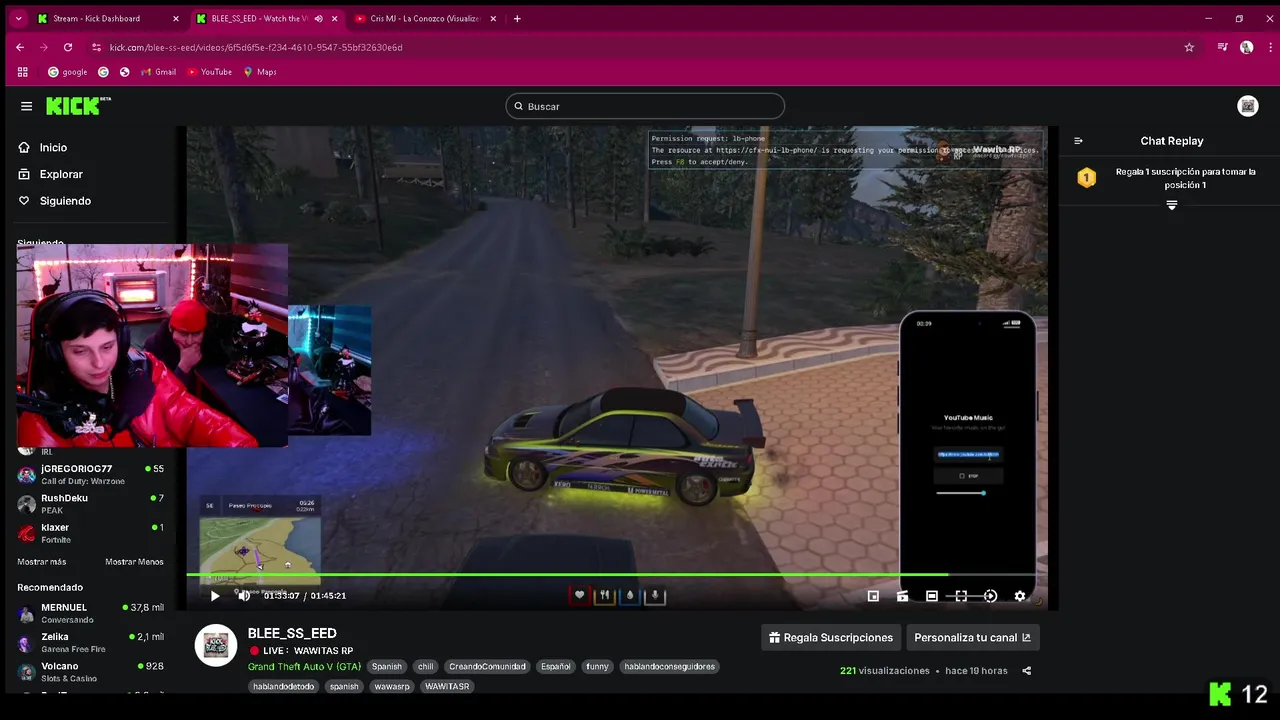Open google bookmark
Viewport: 1280px width, 720px height.
[68, 72]
